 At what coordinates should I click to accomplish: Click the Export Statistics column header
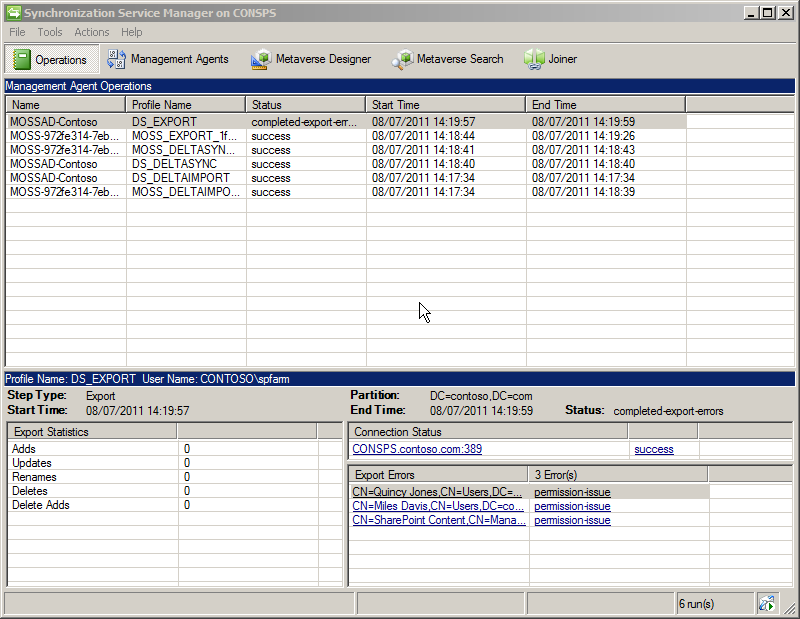point(92,432)
